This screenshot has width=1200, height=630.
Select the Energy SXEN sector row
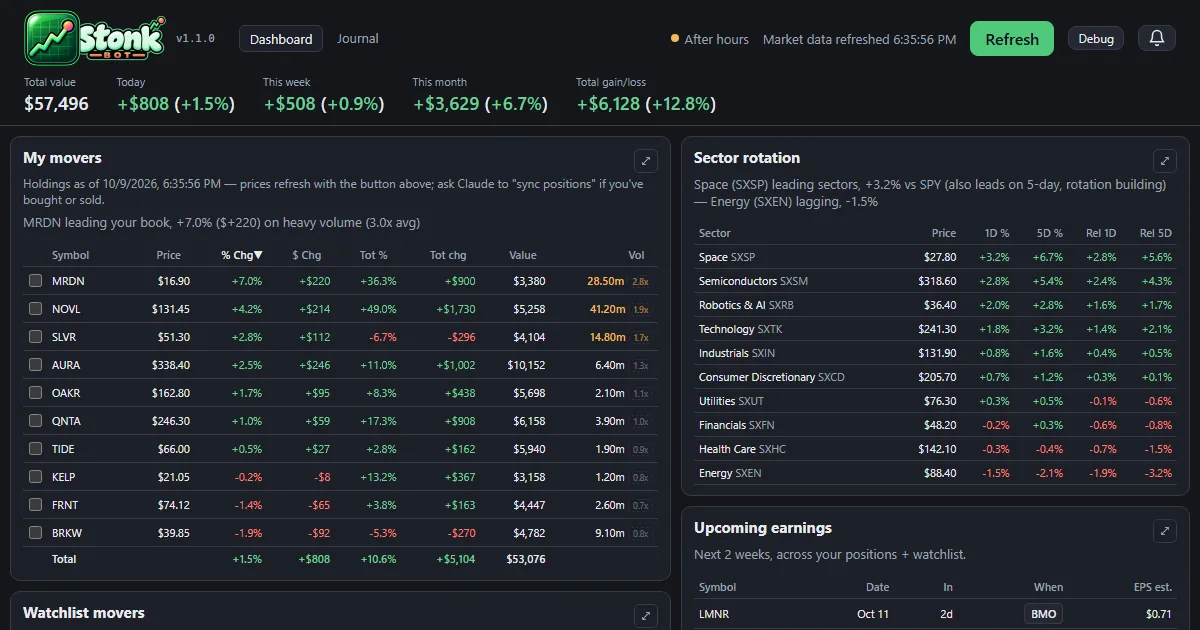click(935, 473)
